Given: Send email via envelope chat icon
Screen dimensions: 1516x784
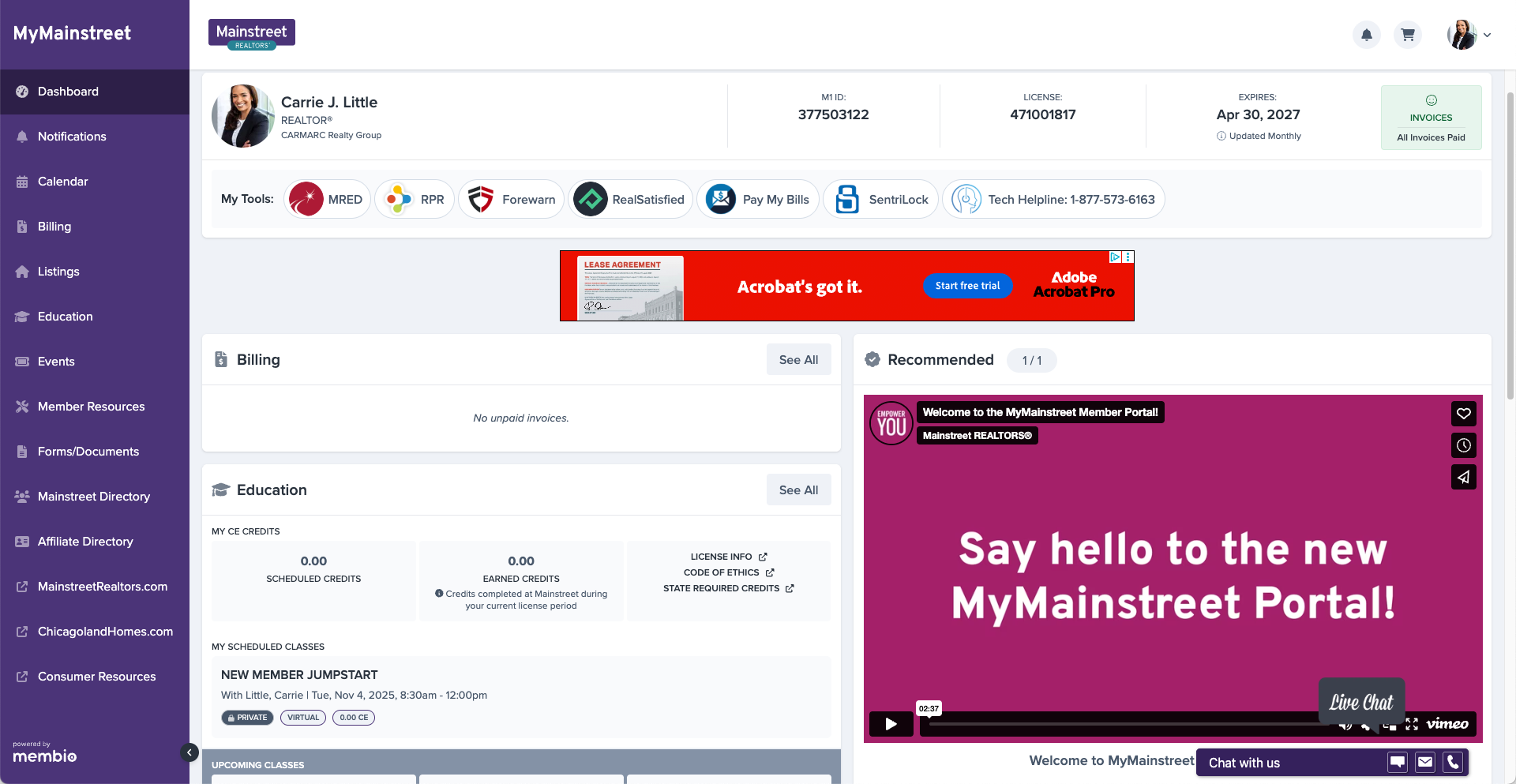Looking at the screenshot, I should click(1424, 762).
